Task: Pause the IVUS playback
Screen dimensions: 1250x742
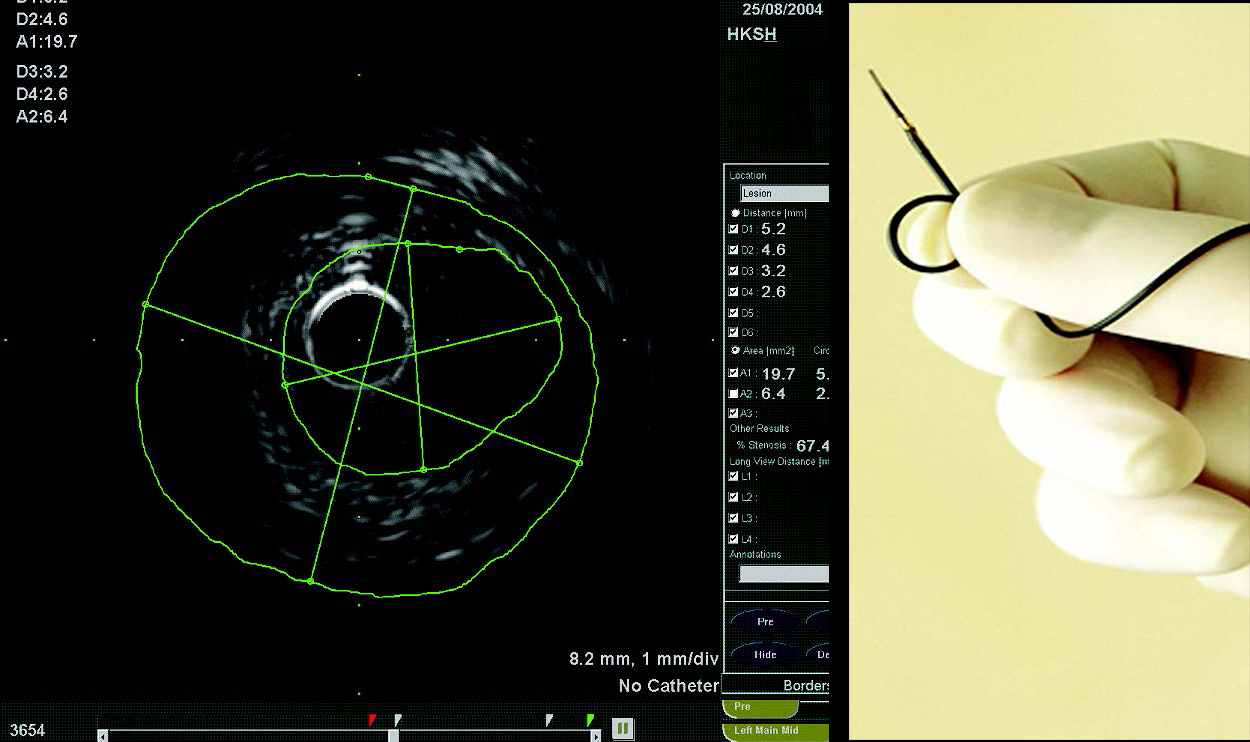Action: [622, 728]
